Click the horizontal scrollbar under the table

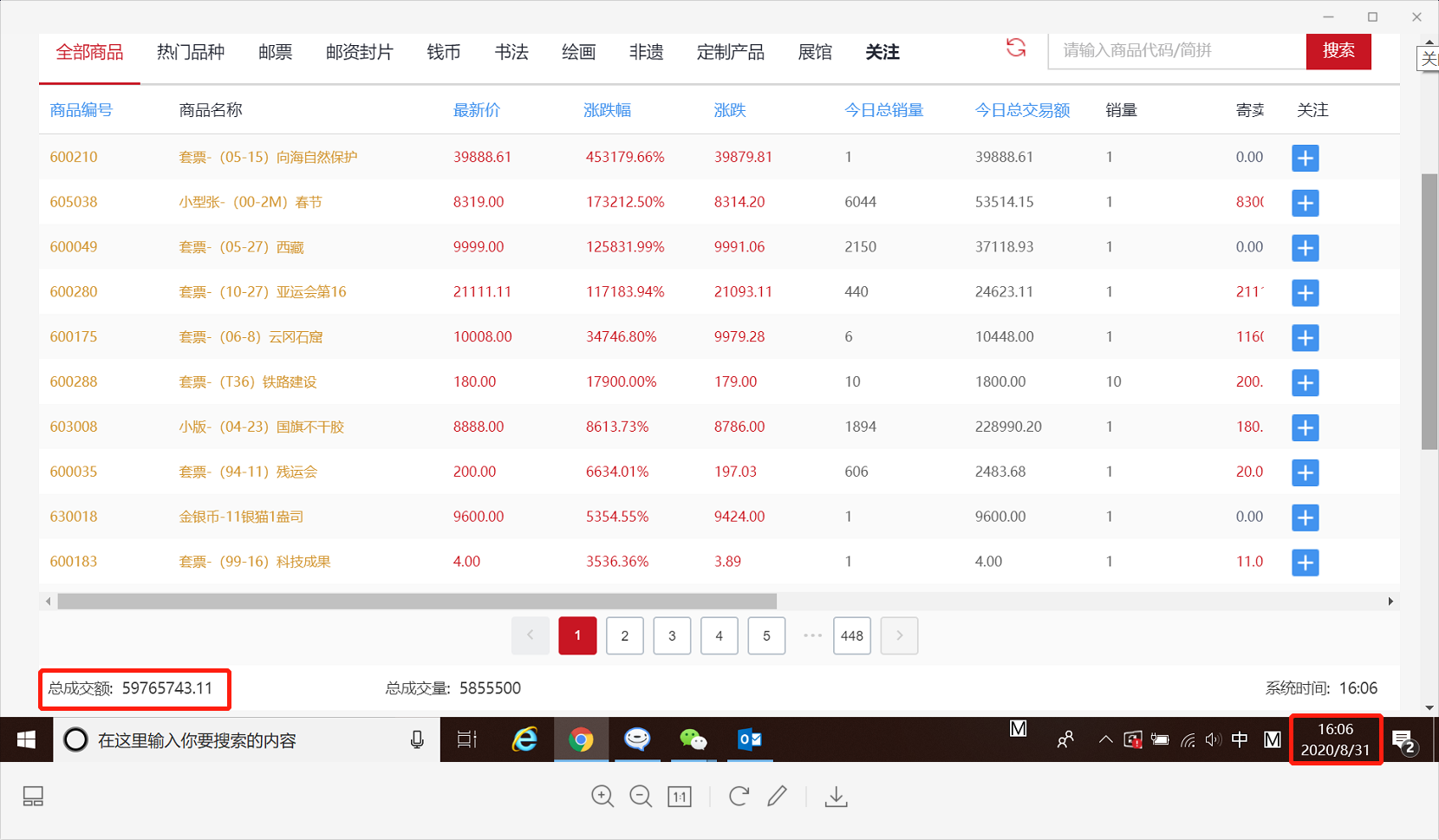point(416,601)
